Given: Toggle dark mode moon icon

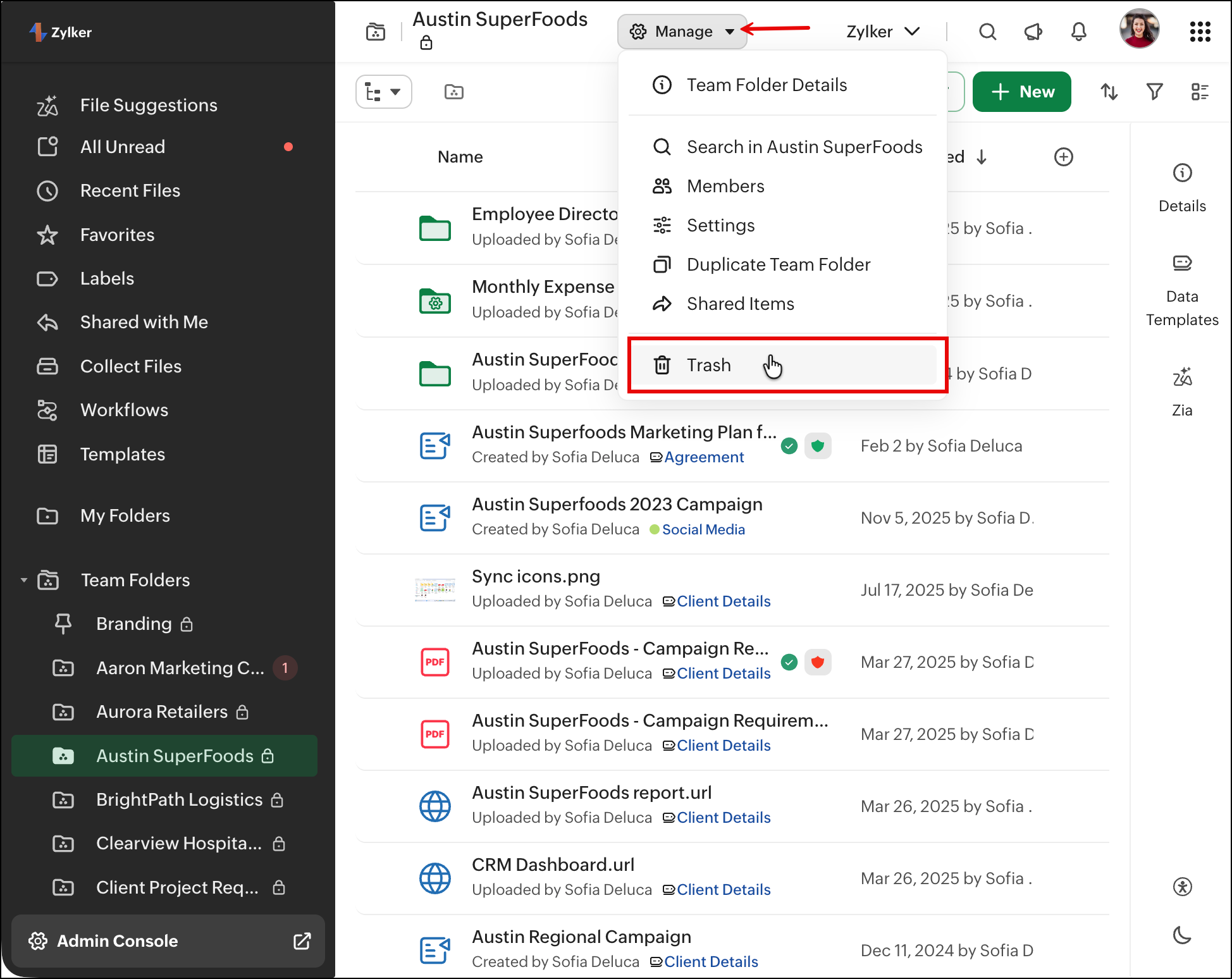Looking at the screenshot, I should 1182,935.
